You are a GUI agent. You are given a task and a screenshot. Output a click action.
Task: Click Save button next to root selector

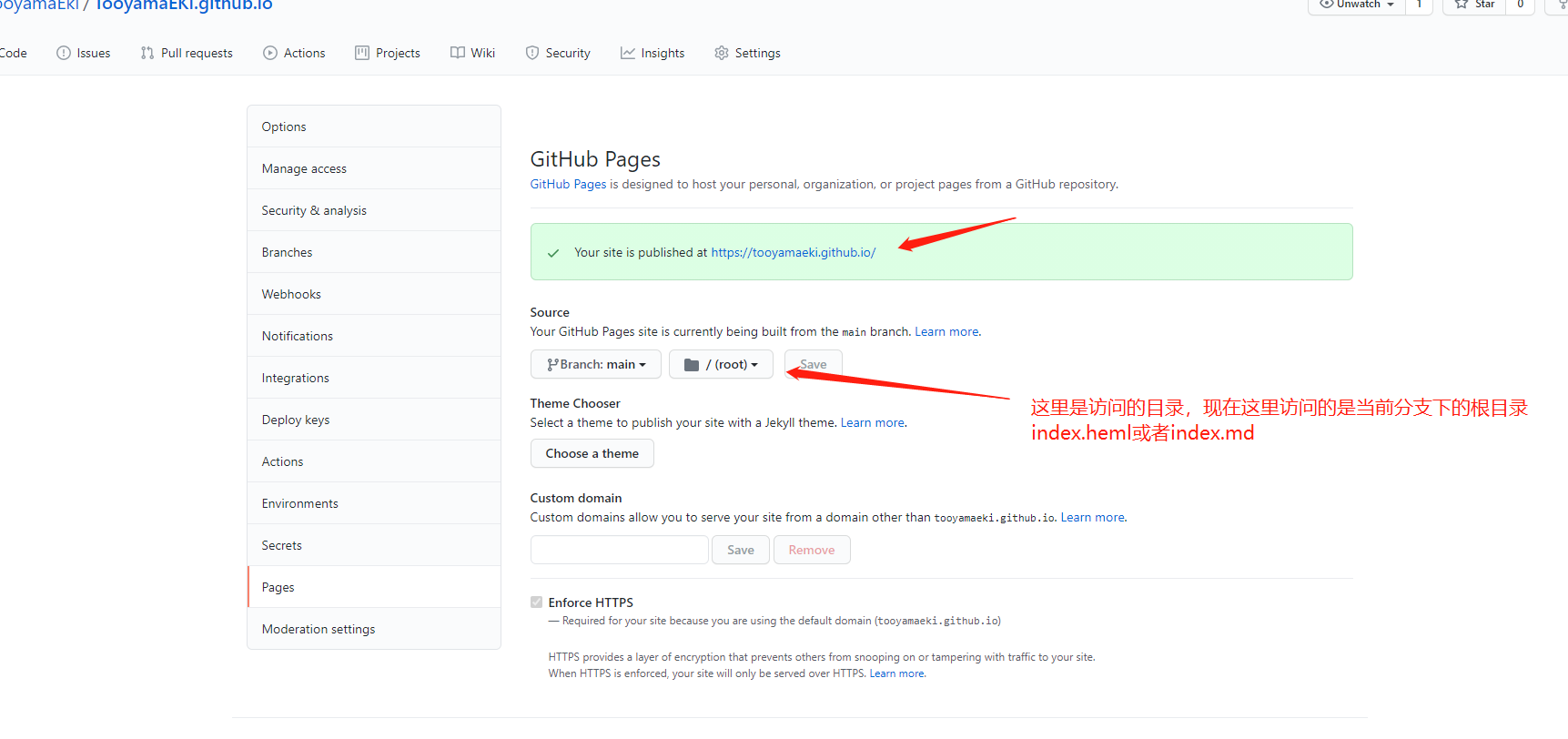pos(814,364)
